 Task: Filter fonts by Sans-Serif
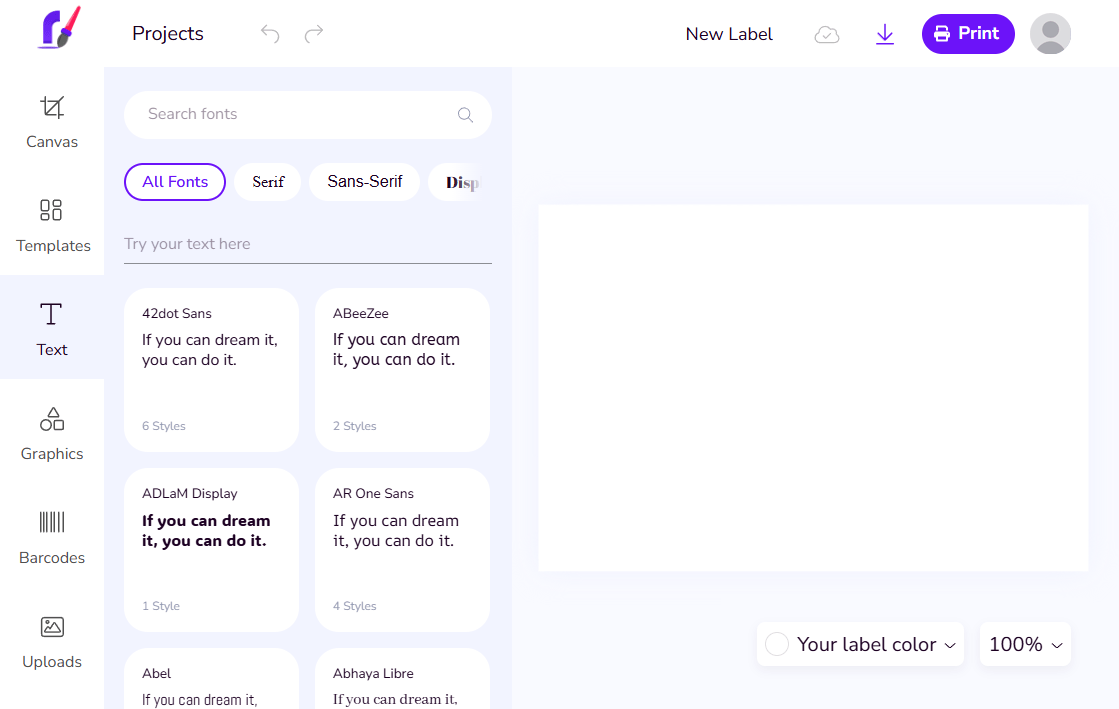(365, 182)
